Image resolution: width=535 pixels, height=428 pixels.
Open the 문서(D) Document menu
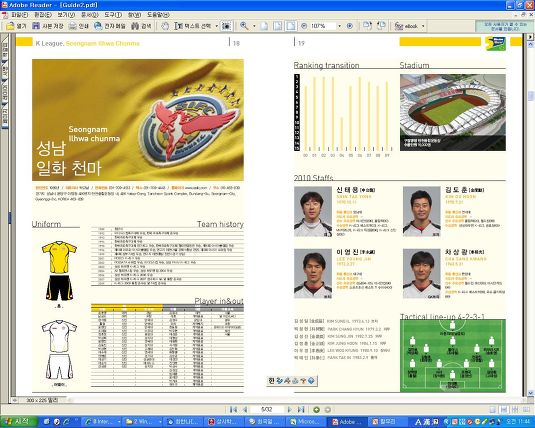coord(89,15)
